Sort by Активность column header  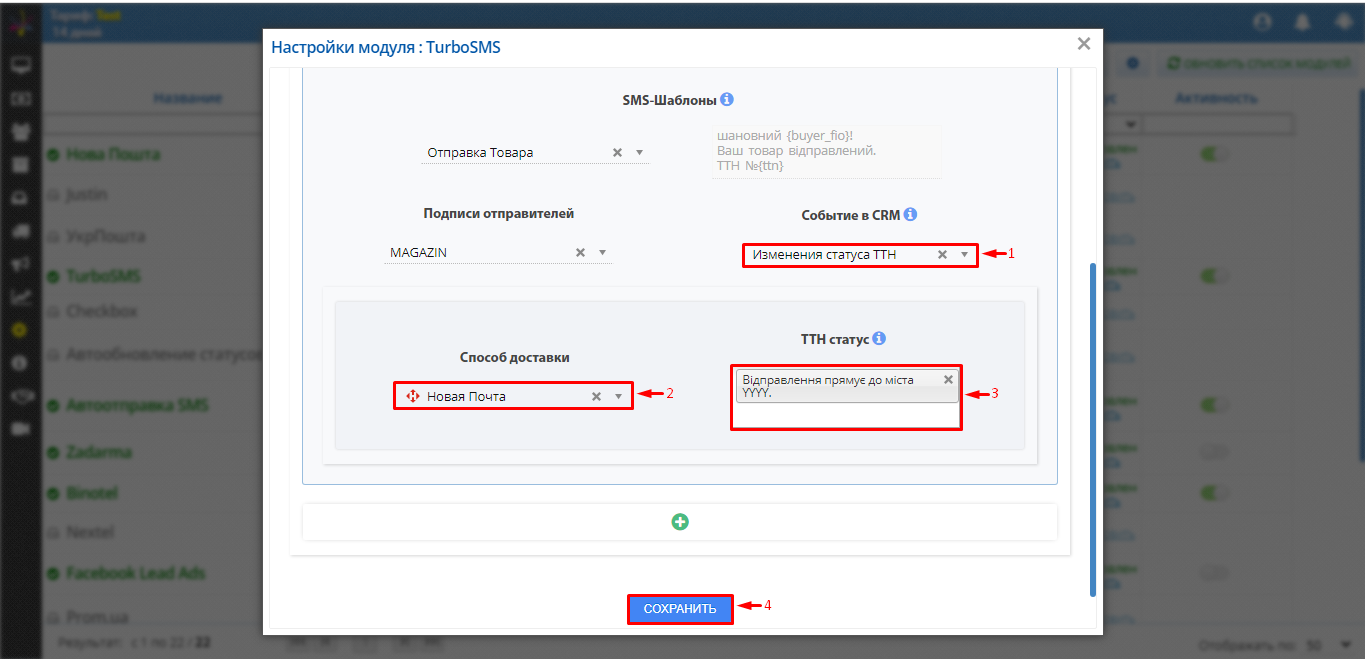click(x=1216, y=98)
